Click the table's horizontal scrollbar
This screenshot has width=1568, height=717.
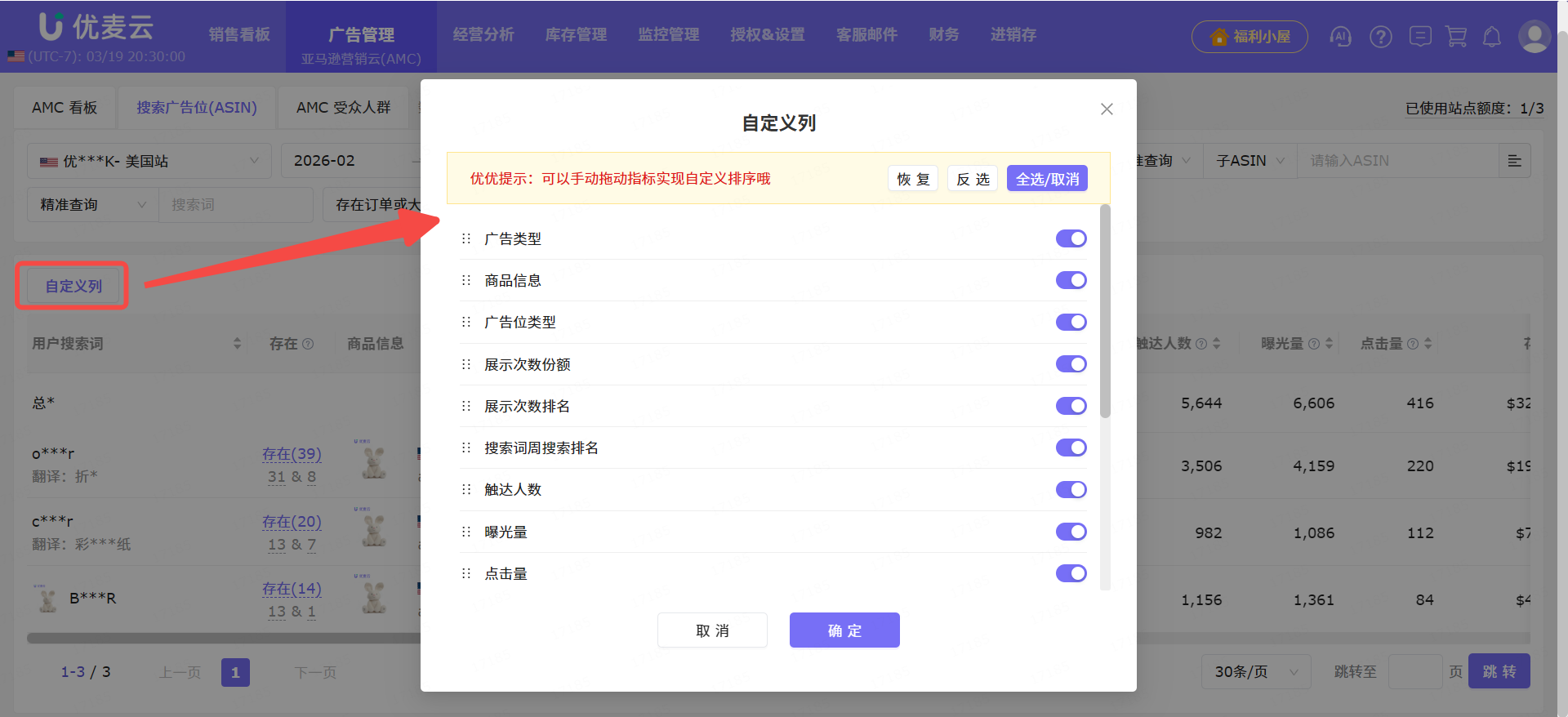pos(224,638)
